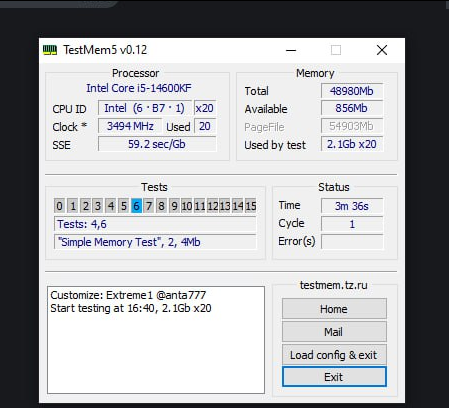The height and width of the screenshot is (408, 449).
Task: Select test number 6 box
Action: click(136, 206)
